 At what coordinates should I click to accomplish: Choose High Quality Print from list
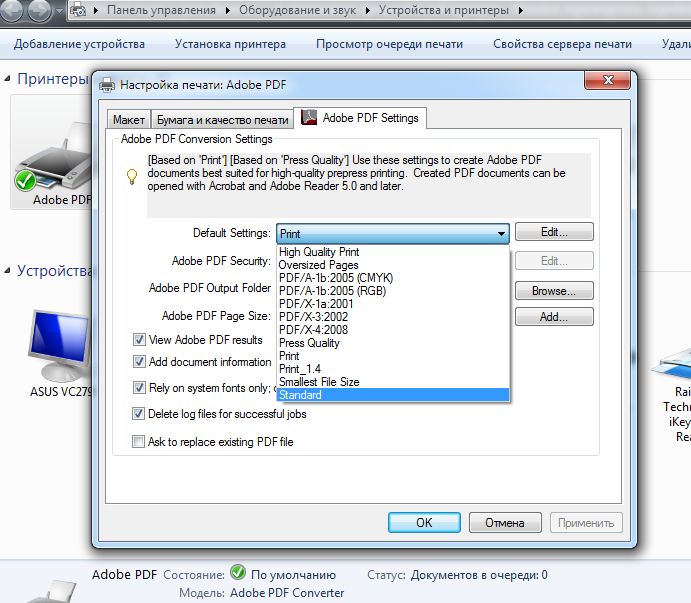pyautogui.click(x=393, y=252)
